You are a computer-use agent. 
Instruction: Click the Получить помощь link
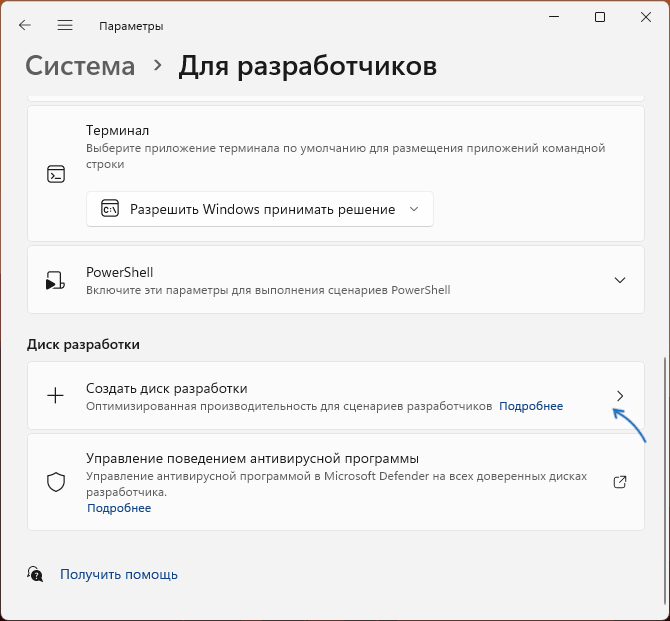coord(119,574)
